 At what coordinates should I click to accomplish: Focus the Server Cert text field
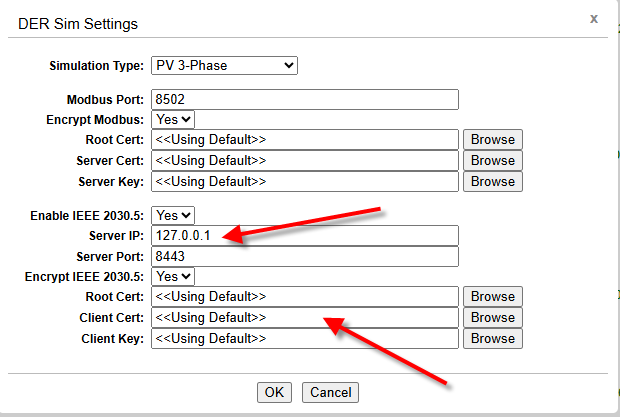pyautogui.click(x=305, y=160)
